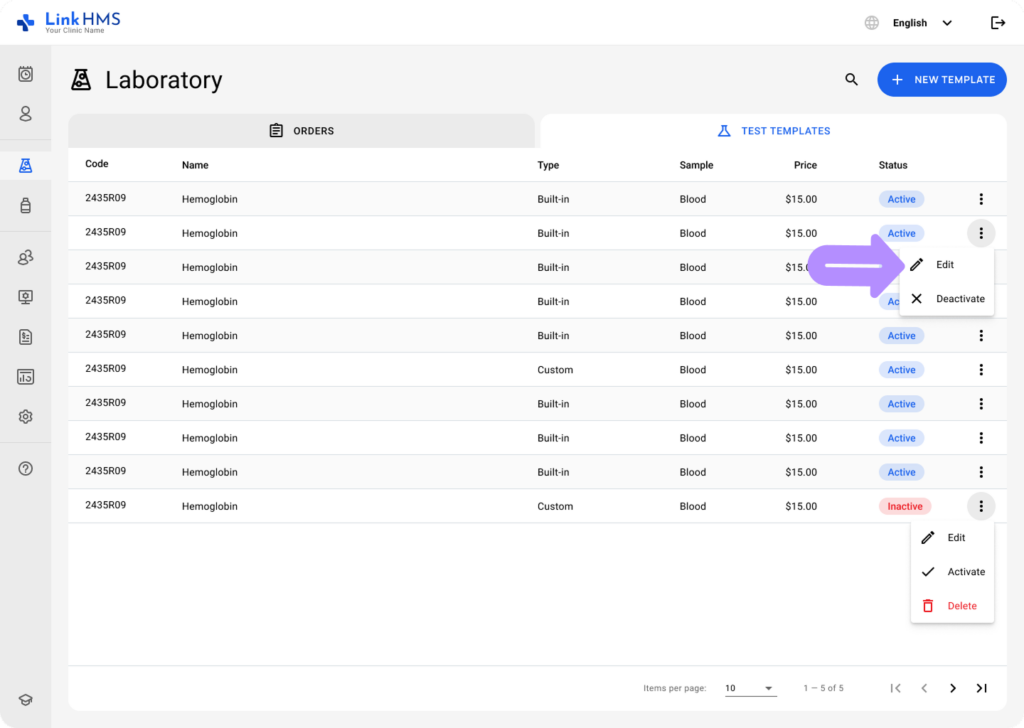Open the Laboratory flask icon in sidebar
The width and height of the screenshot is (1024, 728).
(x=25, y=165)
